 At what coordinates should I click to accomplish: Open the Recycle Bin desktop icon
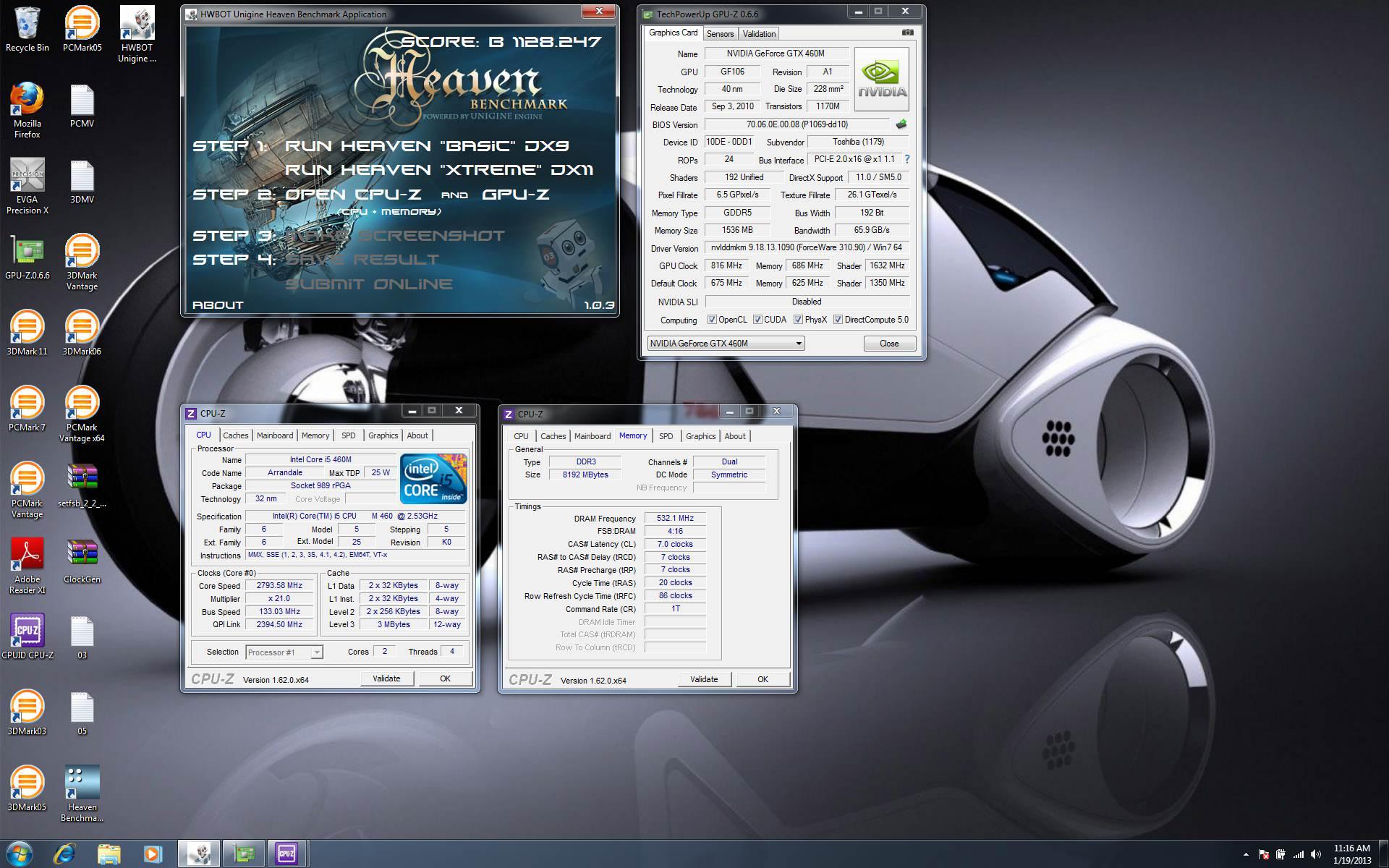point(27,29)
